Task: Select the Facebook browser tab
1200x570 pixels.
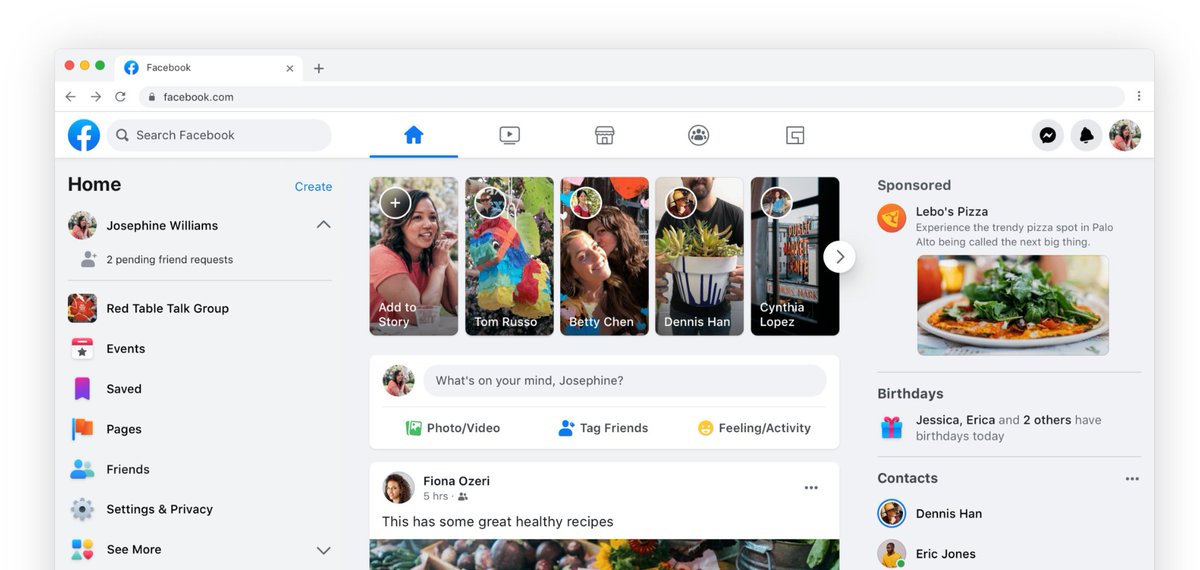Action: click(x=210, y=68)
